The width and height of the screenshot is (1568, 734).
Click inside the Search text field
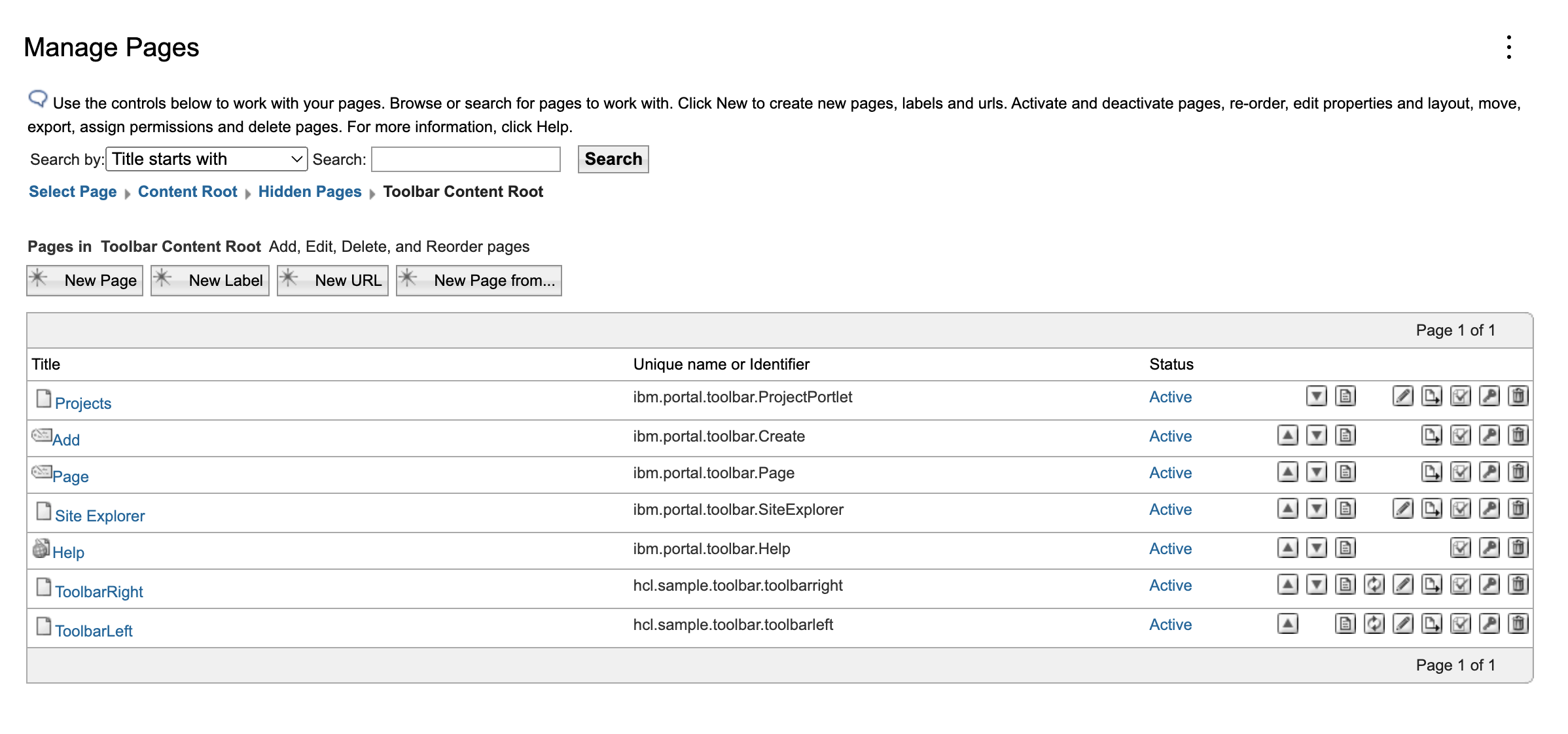(465, 158)
